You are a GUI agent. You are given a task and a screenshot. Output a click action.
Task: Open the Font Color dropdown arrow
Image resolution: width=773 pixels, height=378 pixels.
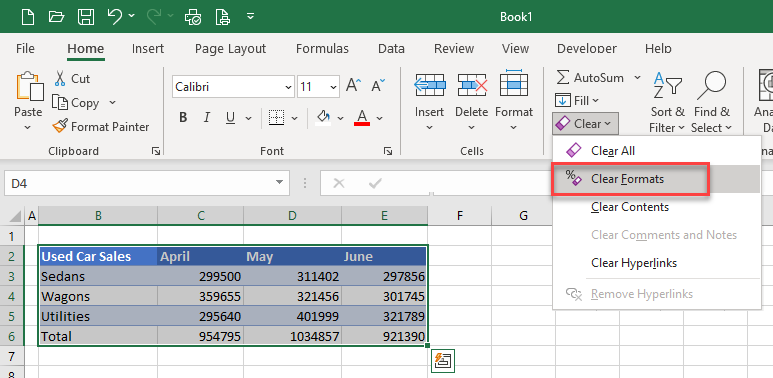click(380, 118)
